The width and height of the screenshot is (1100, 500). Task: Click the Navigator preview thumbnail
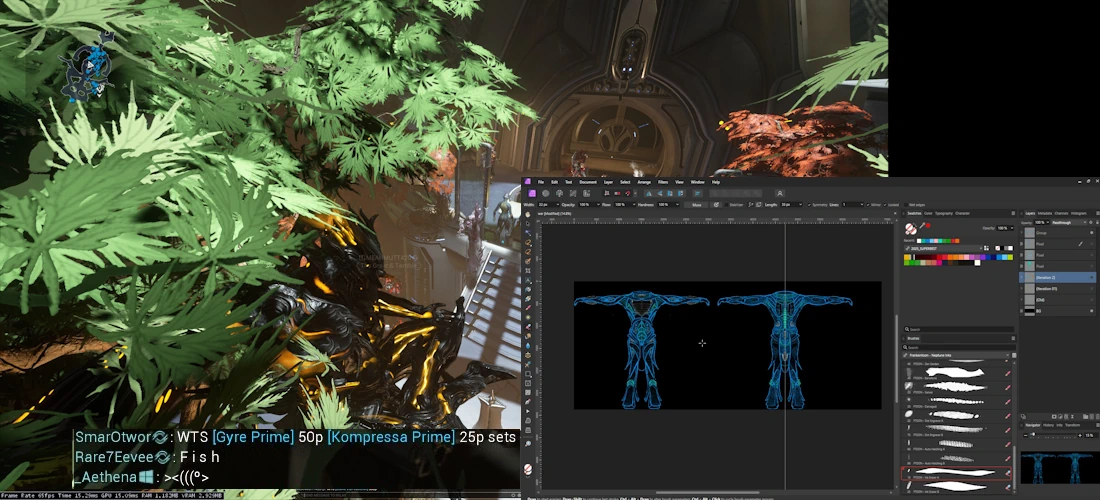click(x=1060, y=468)
